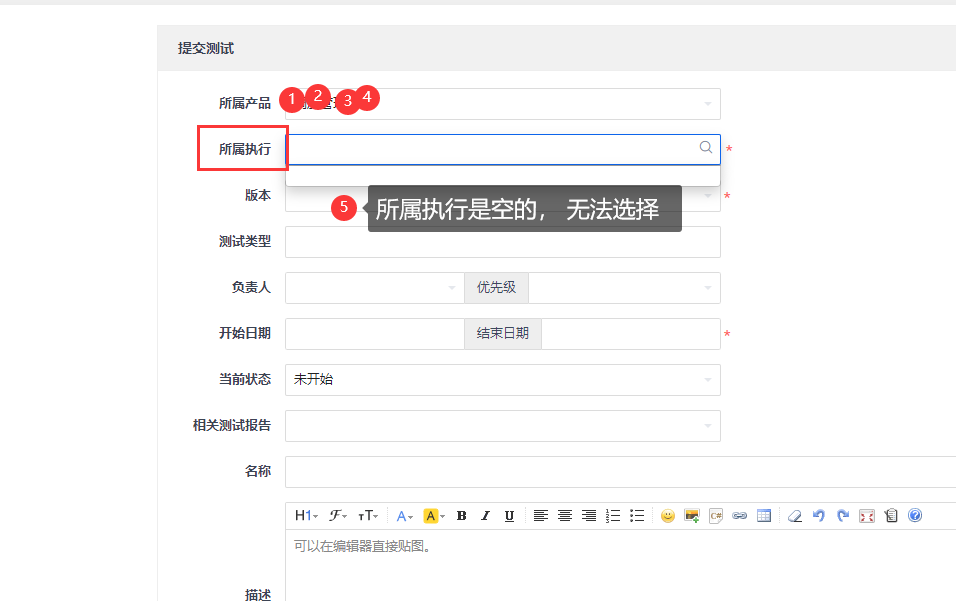Open the font family menu

(338, 516)
